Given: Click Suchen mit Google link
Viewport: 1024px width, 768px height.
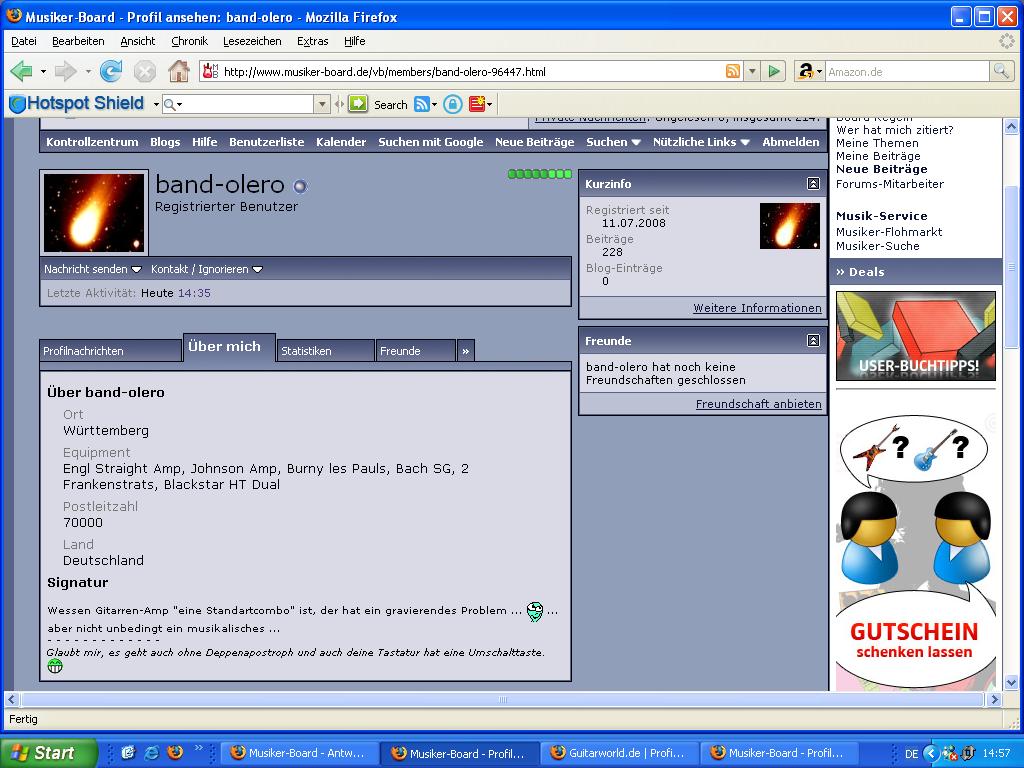Looking at the screenshot, I should (x=430, y=142).
